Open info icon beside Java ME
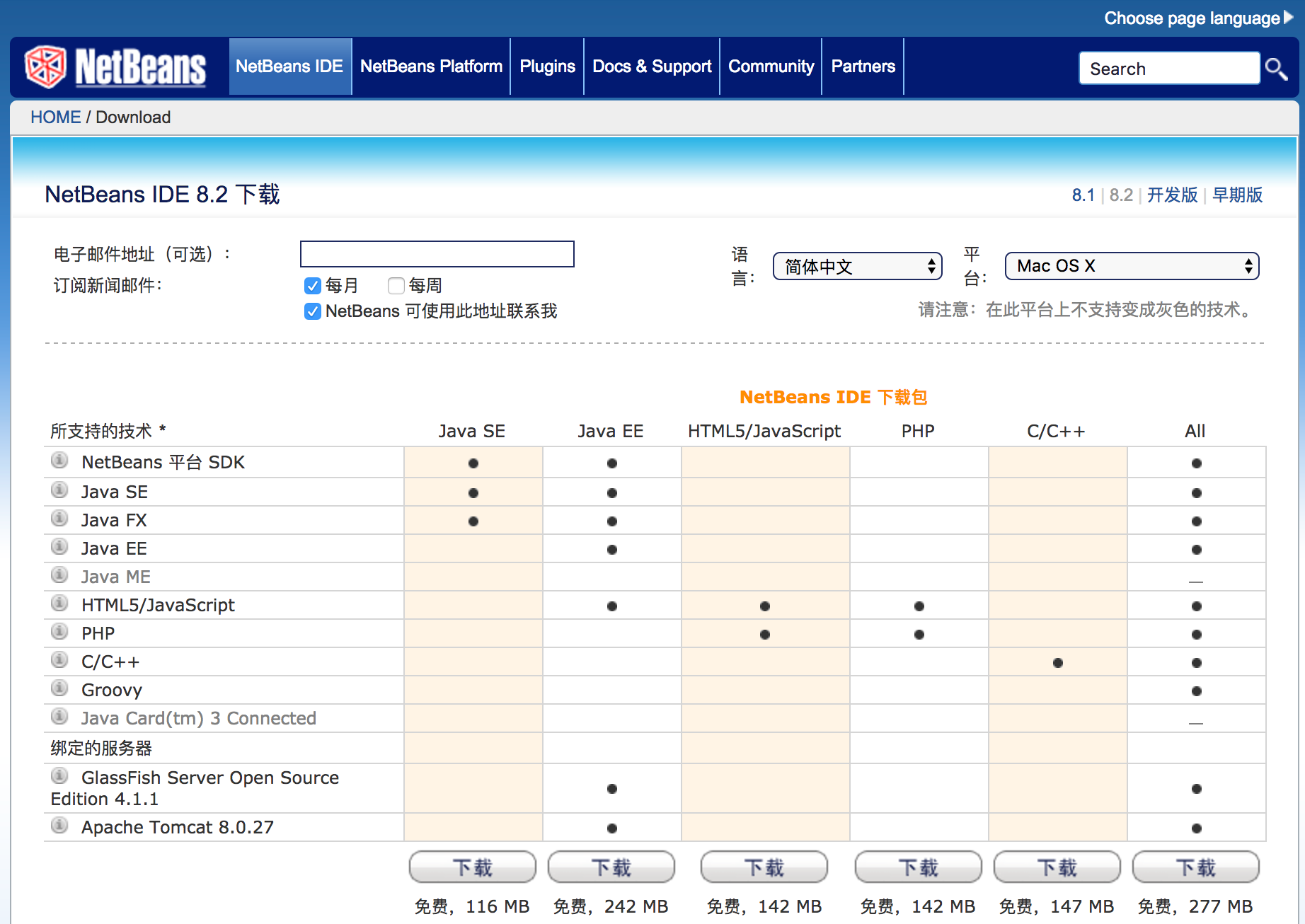This screenshot has height=924, width=1305. 60,575
